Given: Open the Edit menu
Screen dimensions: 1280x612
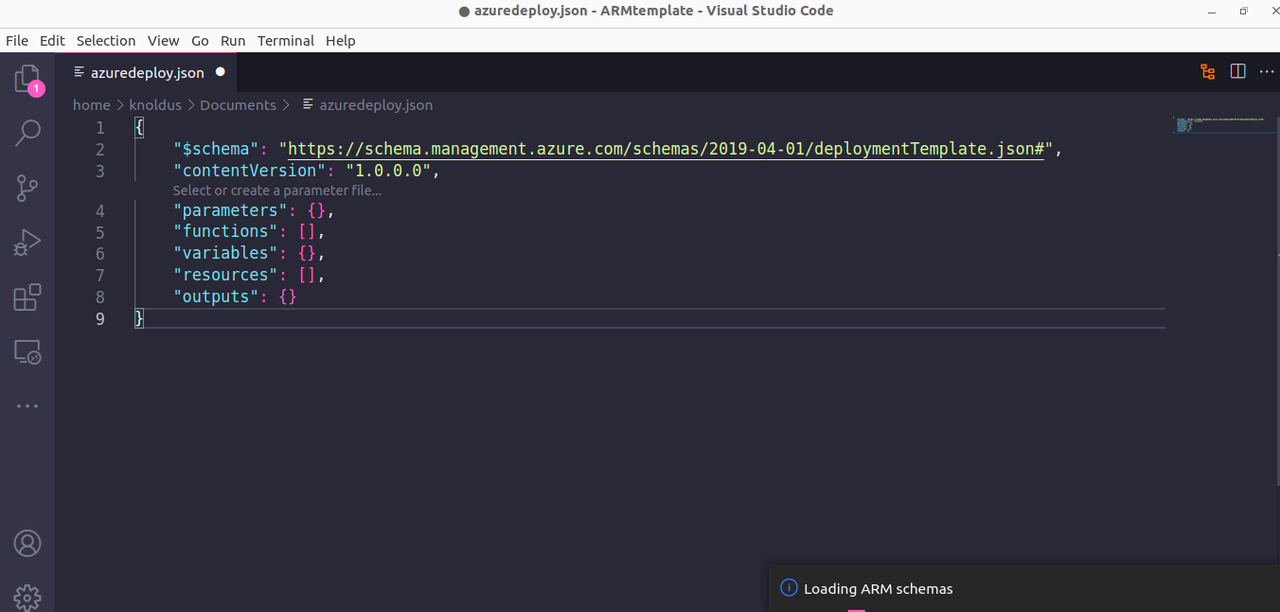Looking at the screenshot, I should 52,41.
